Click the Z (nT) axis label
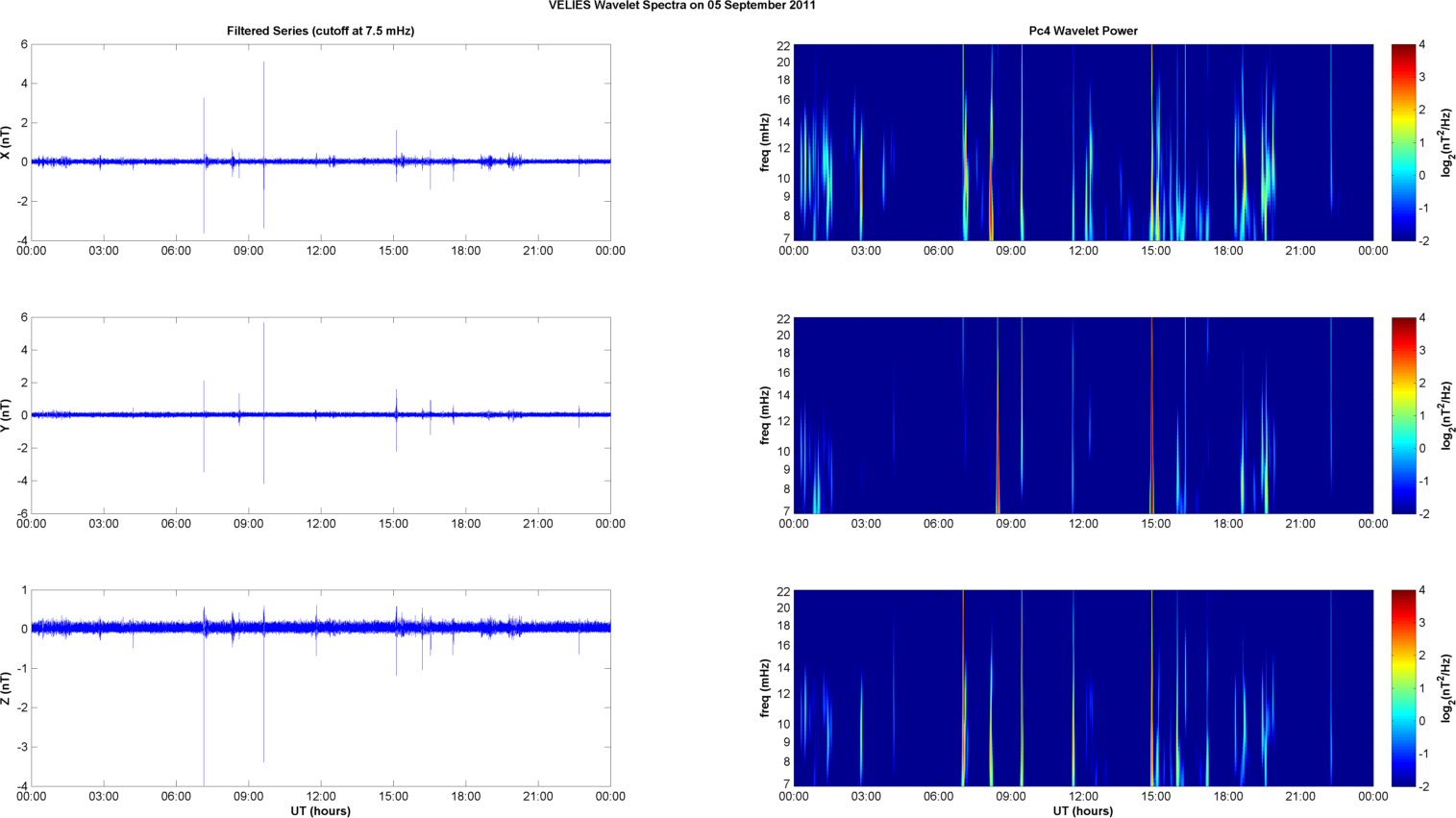 coord(7,688)
